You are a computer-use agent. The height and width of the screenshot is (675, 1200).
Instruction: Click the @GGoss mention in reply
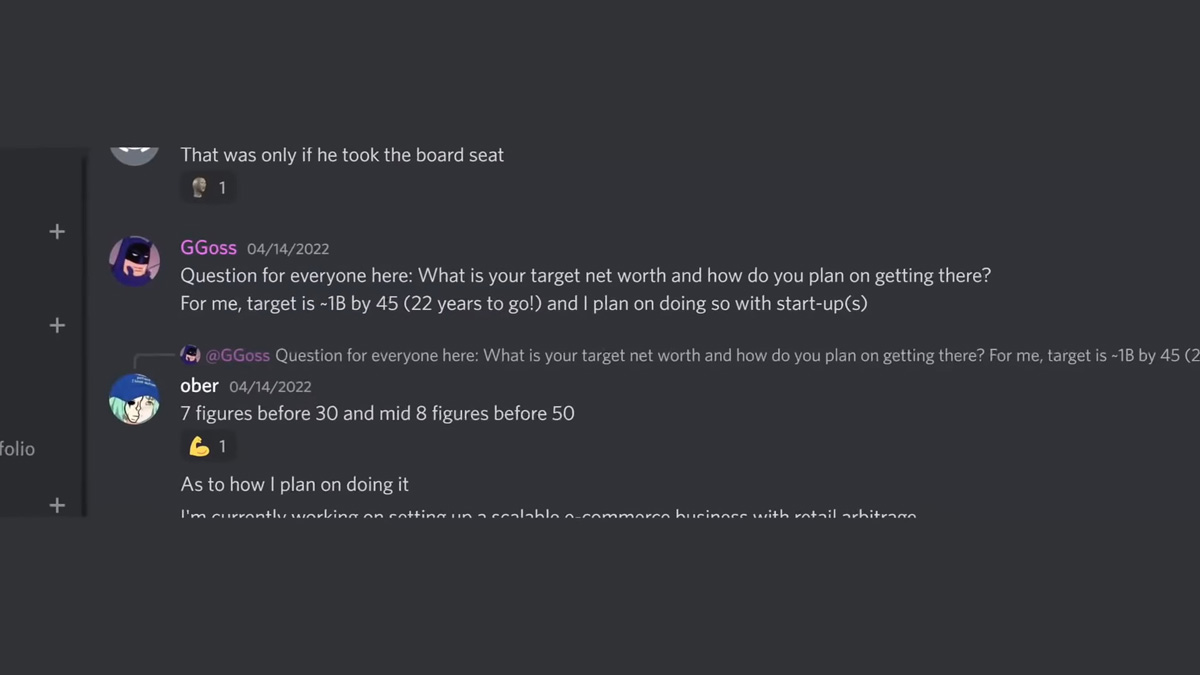coord(238,355)
